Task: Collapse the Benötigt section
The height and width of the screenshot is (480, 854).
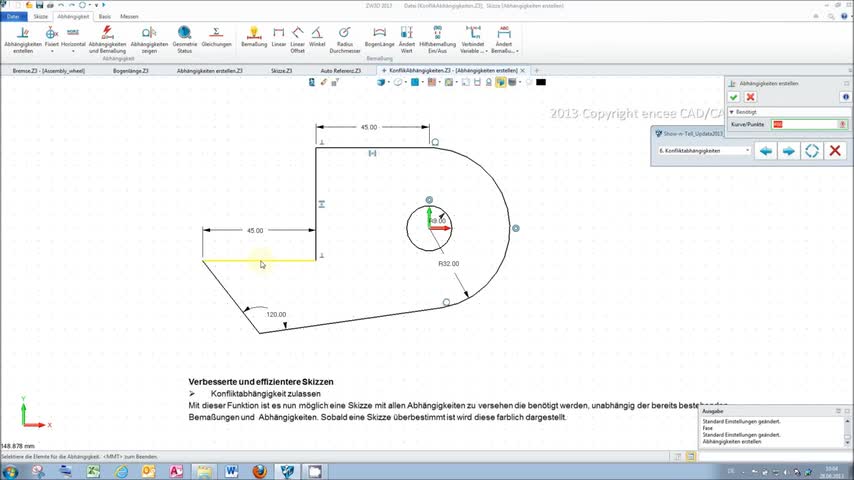Action: coord(731,112)
